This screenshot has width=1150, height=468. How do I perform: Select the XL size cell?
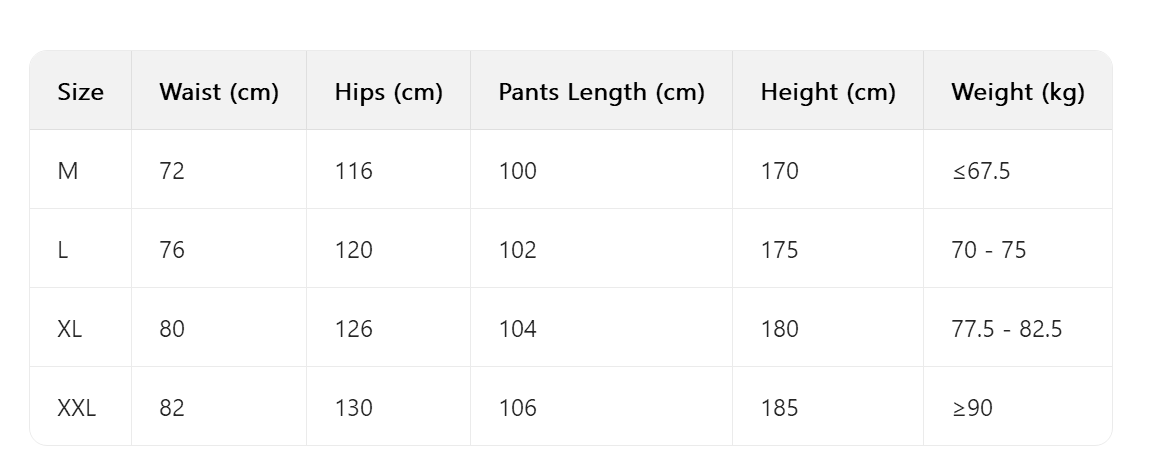pos(70,328)
